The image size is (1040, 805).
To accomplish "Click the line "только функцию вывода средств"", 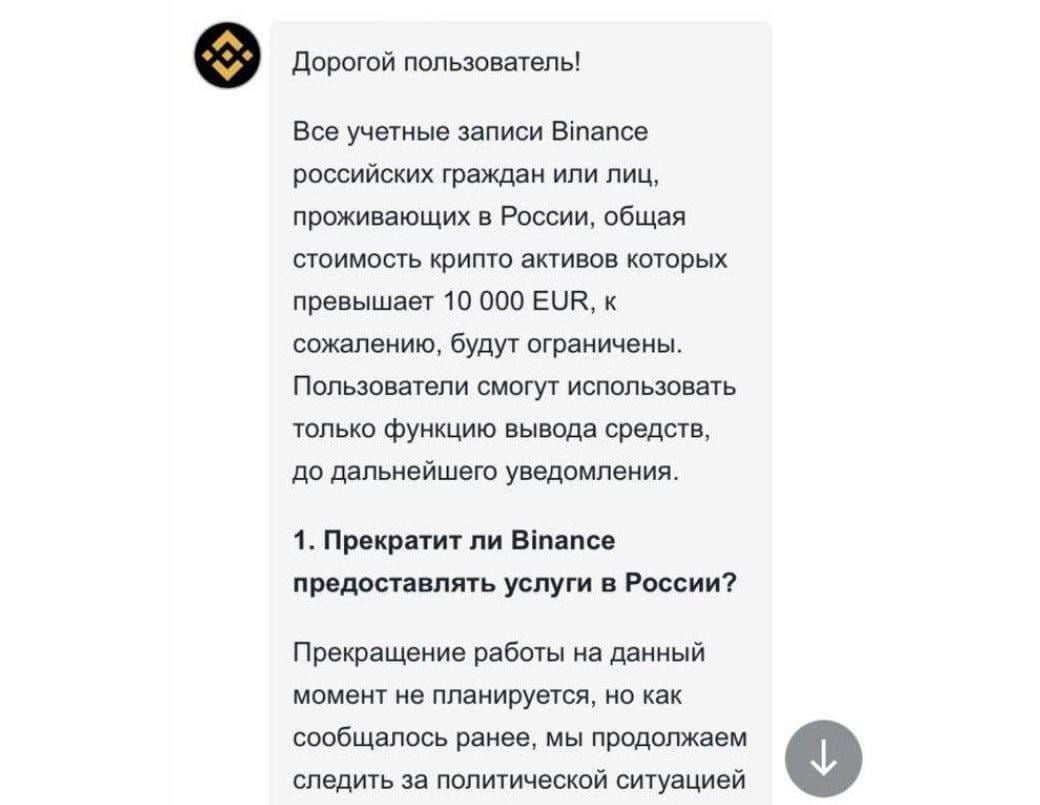I will 502,430.
